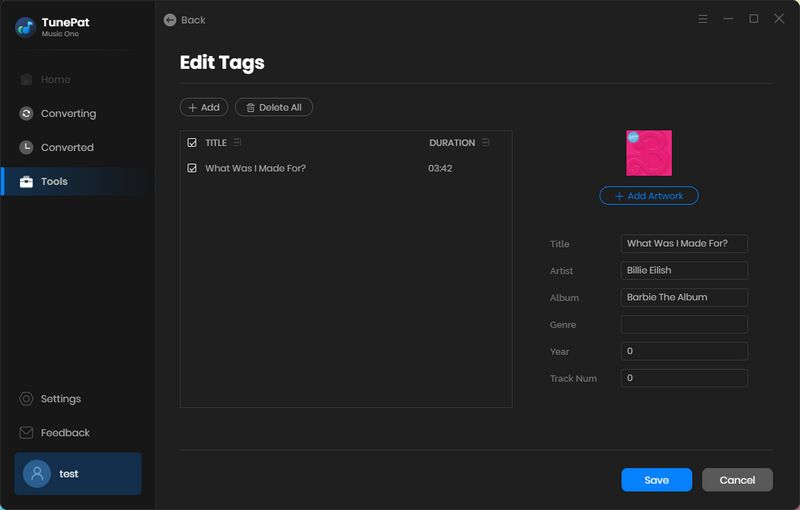Open the hamburger menu icon in title bar

click(x=703, y=19)
